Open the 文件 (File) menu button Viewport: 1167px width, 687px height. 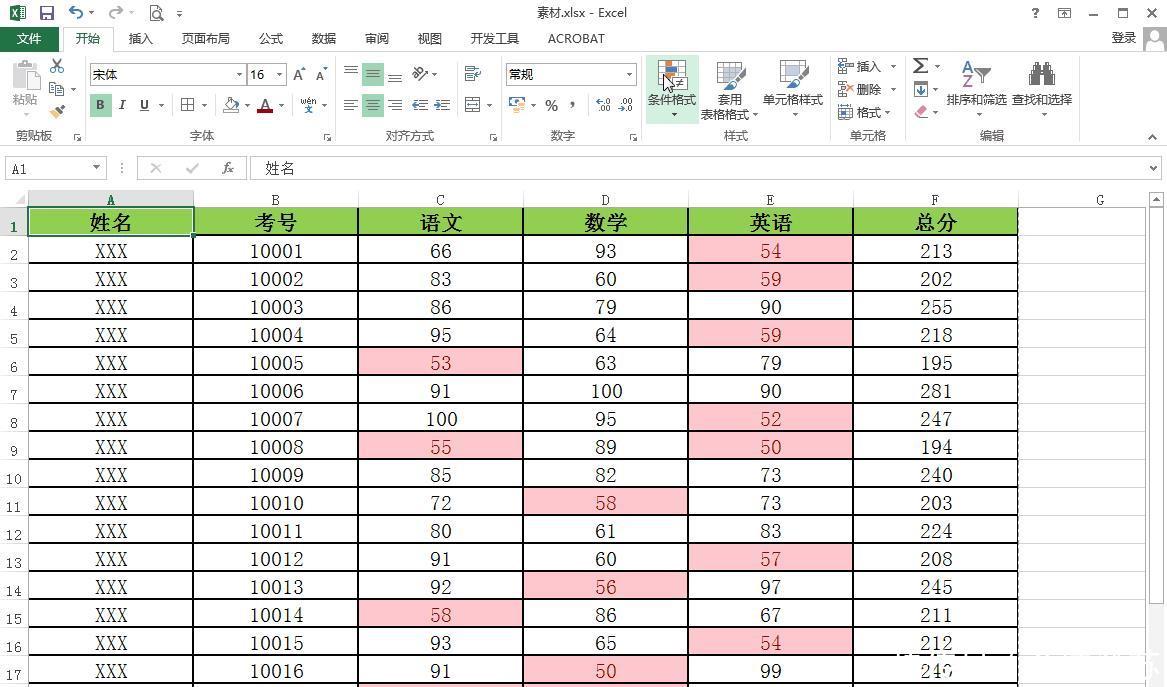pos(29,39)
